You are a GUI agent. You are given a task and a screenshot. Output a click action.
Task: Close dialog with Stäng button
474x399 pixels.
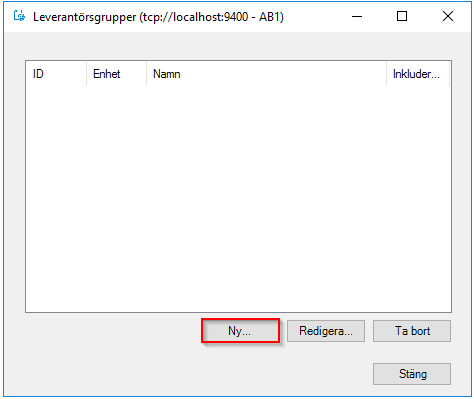tap(412, 374)
